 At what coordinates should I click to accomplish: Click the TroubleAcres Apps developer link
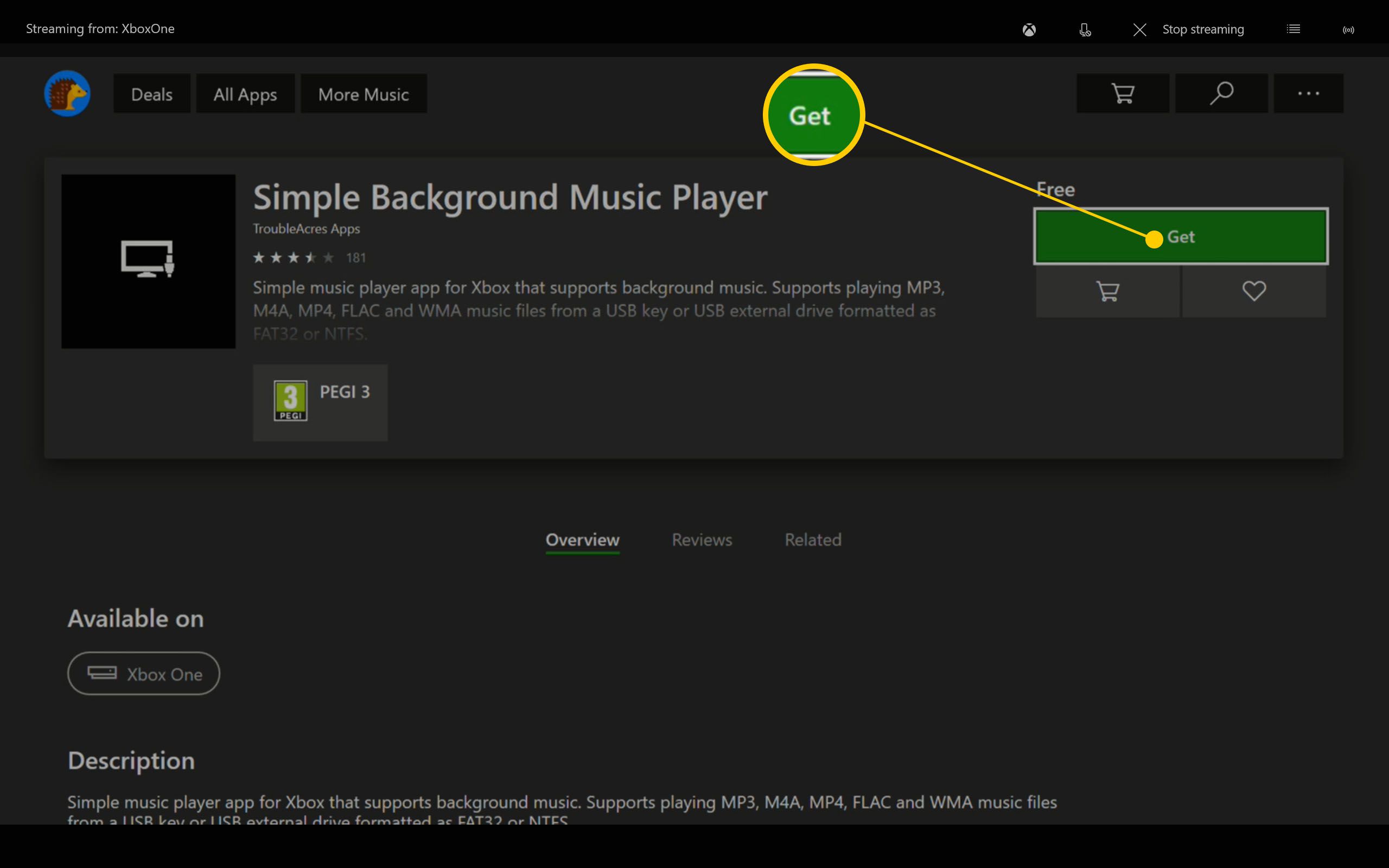pyautogui.click(x=305, y=228)
